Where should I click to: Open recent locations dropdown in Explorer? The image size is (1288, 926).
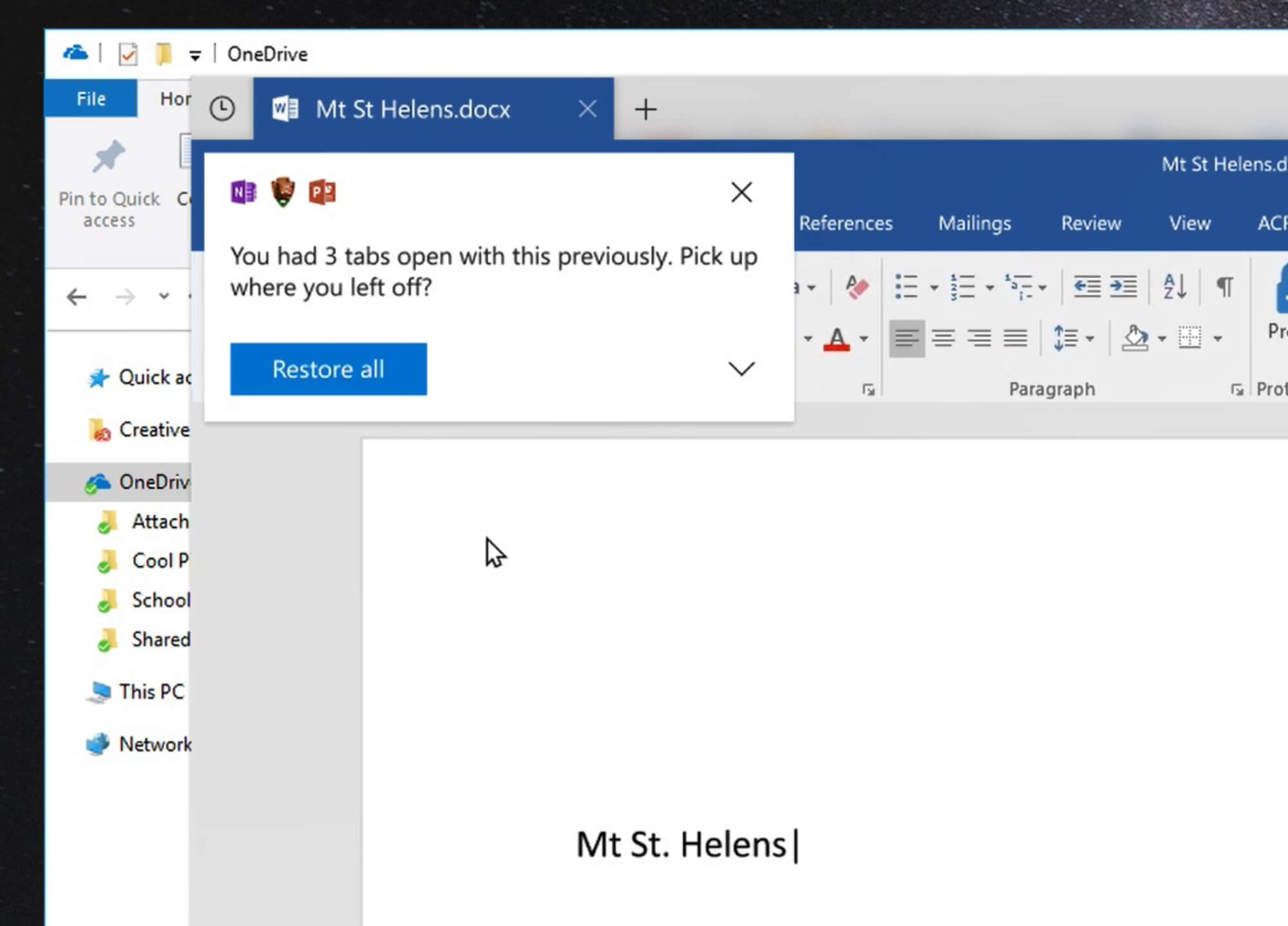pyautogui.click(x=164, y=296)
